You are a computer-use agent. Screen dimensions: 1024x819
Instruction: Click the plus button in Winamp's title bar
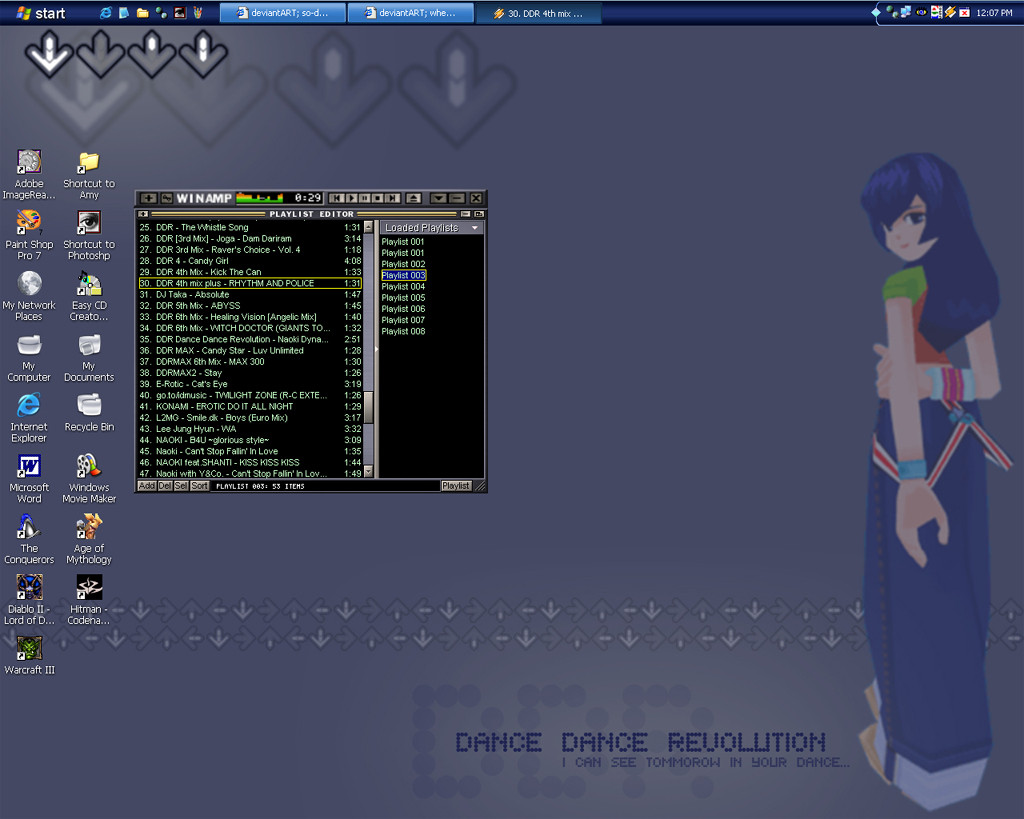(149, 198)
